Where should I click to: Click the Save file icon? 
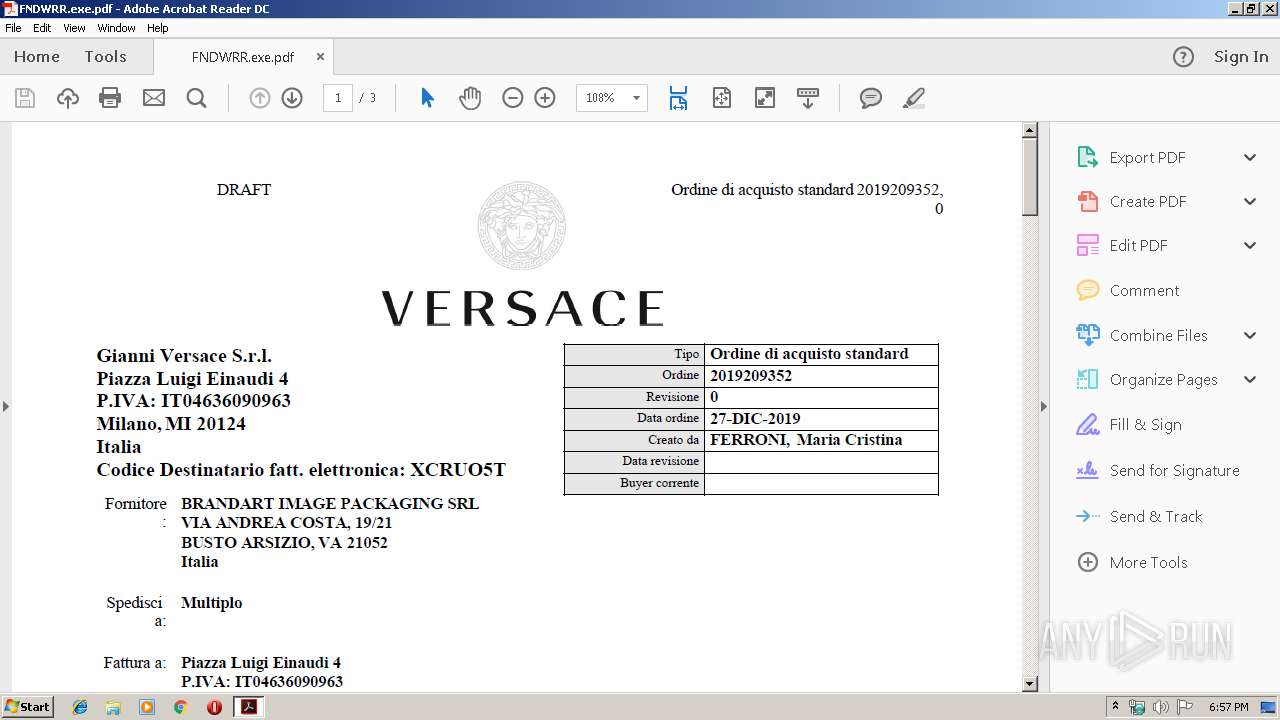pyautogui.click(x=25, y=98)
